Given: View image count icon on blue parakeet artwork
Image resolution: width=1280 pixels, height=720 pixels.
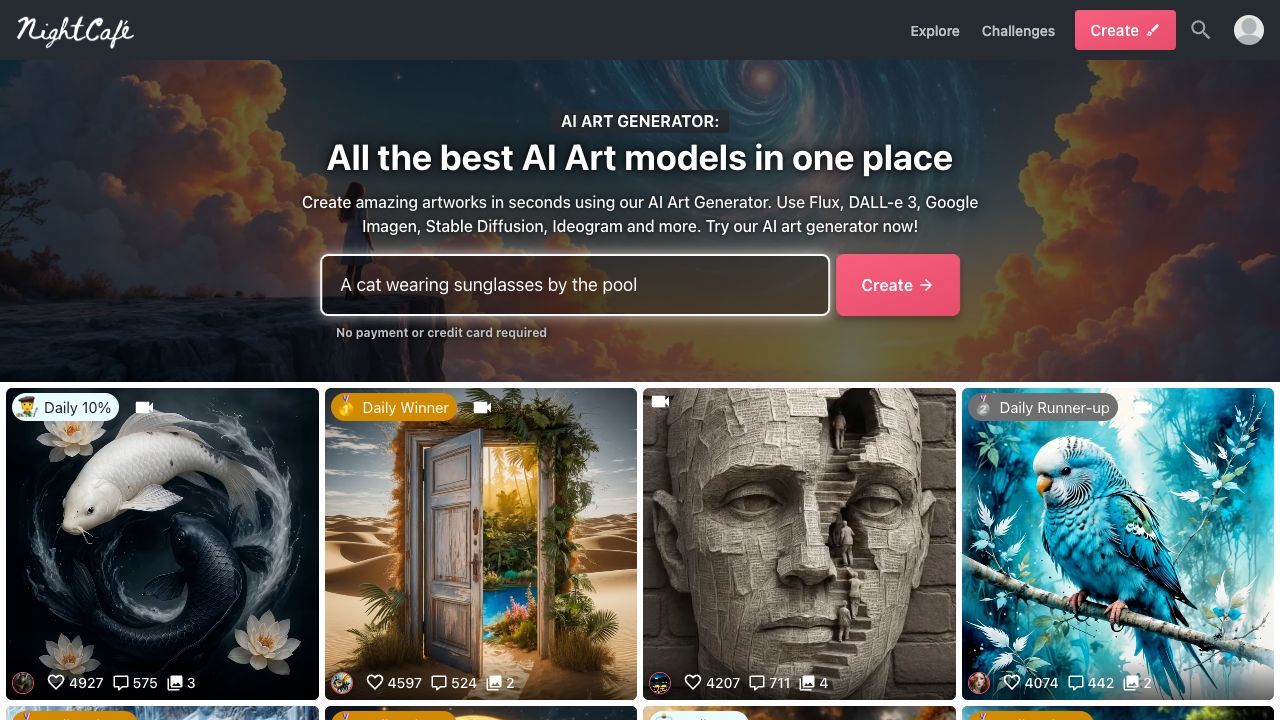Looking at the screenshot, I should click(1131, 682).
